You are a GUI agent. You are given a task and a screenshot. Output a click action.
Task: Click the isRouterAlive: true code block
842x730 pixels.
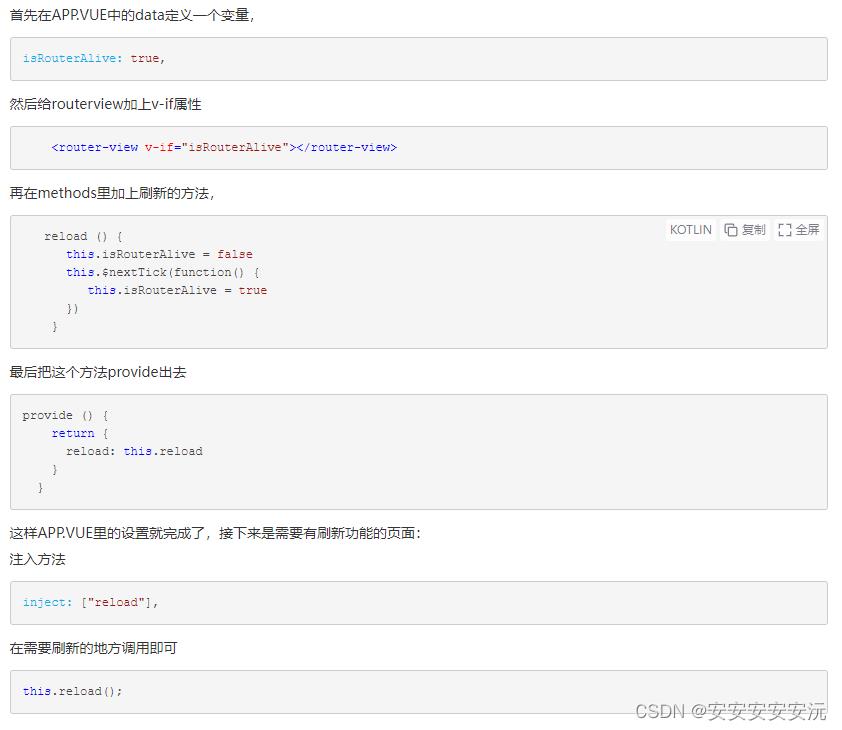point(419,59)
